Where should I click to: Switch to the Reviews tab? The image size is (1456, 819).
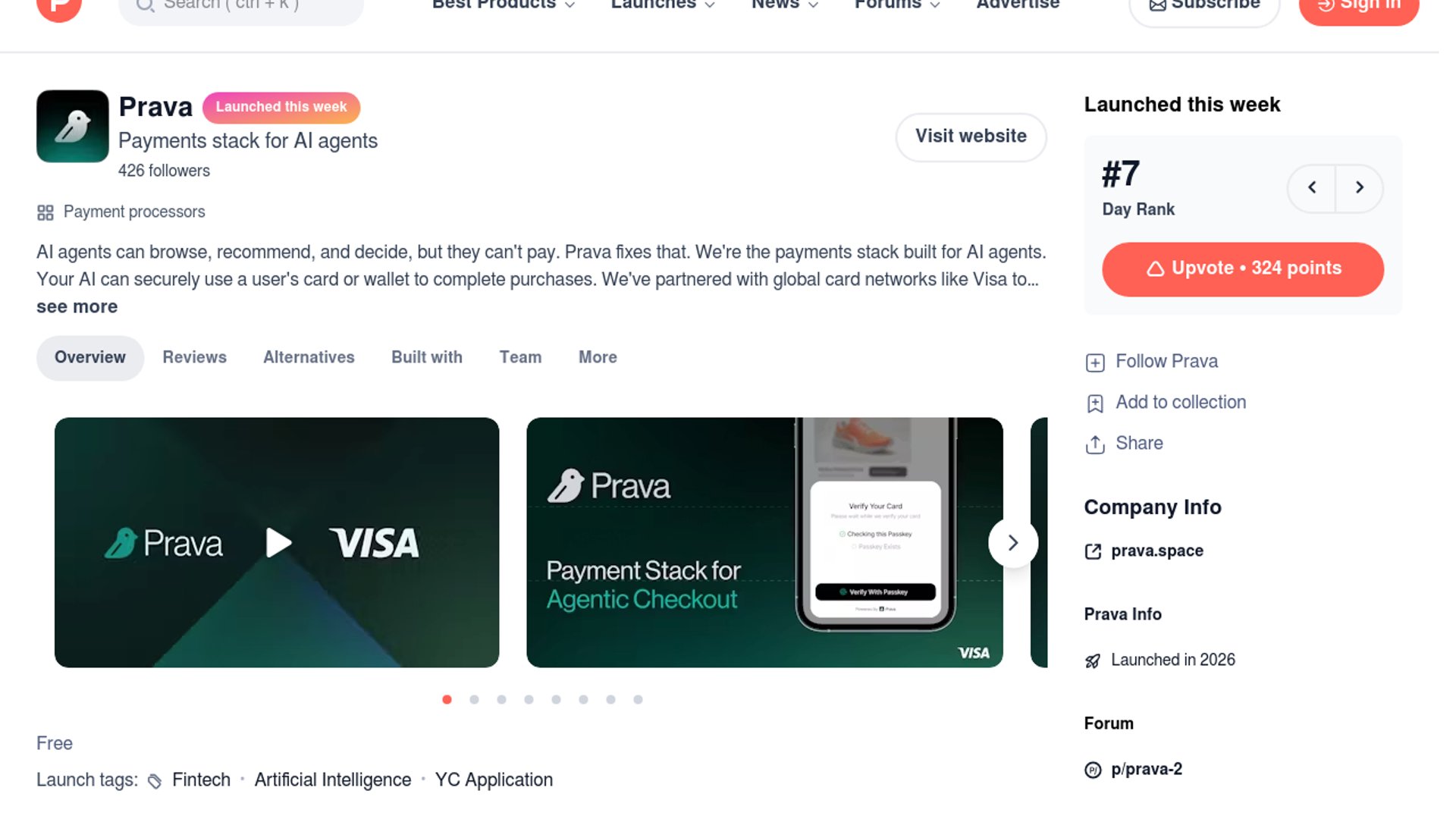coord(194,357)
